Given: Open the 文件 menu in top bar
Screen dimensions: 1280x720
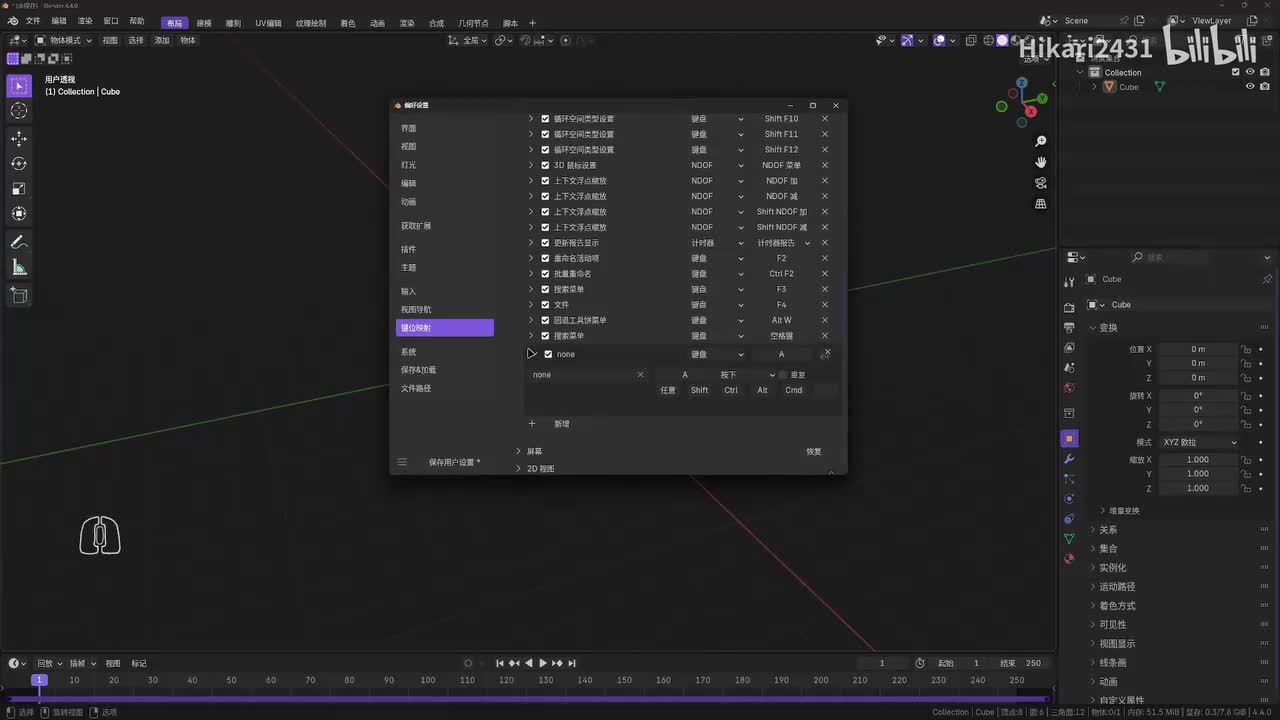Looking at the screenshot, I should (x=33, y=22).
